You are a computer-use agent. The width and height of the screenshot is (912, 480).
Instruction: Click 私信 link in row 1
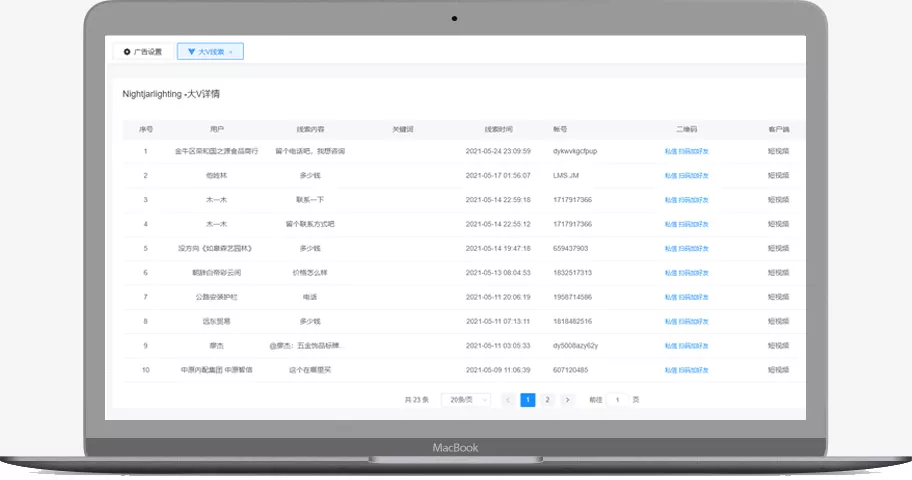point(671,151)
